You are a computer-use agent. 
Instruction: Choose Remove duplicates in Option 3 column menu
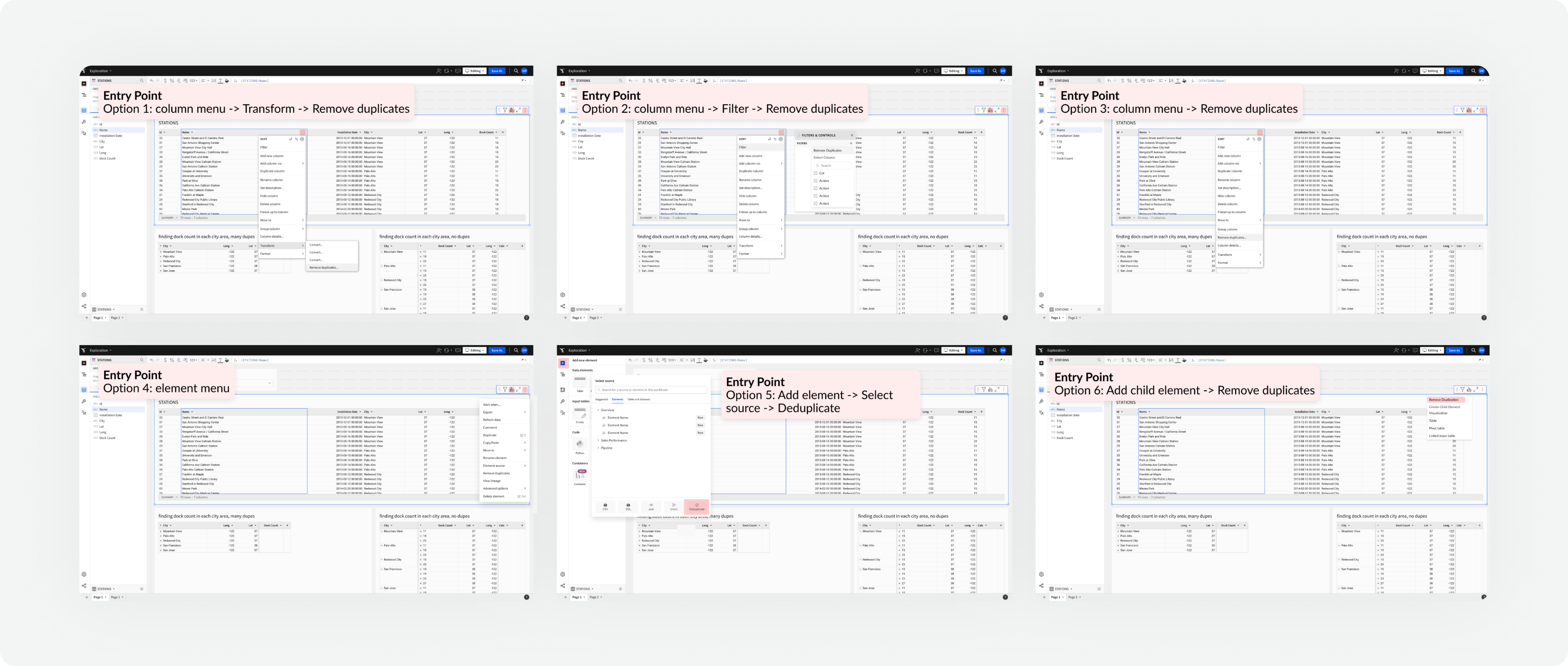1239,237
